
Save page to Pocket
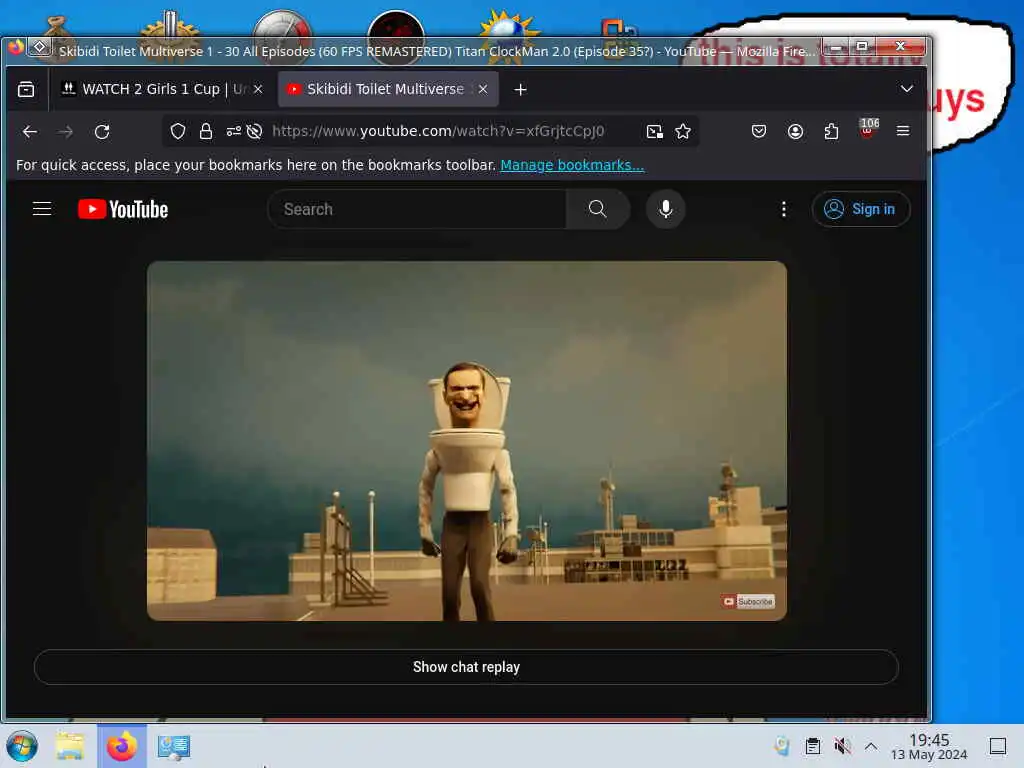coord(759,131)
